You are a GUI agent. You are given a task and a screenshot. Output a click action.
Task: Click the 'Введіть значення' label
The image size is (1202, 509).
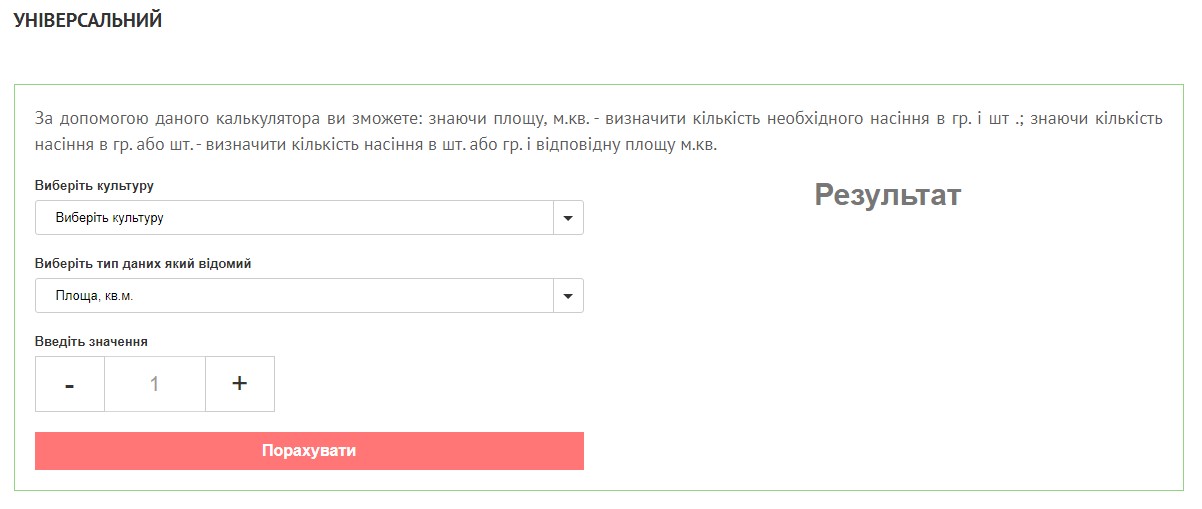[91, 341]
